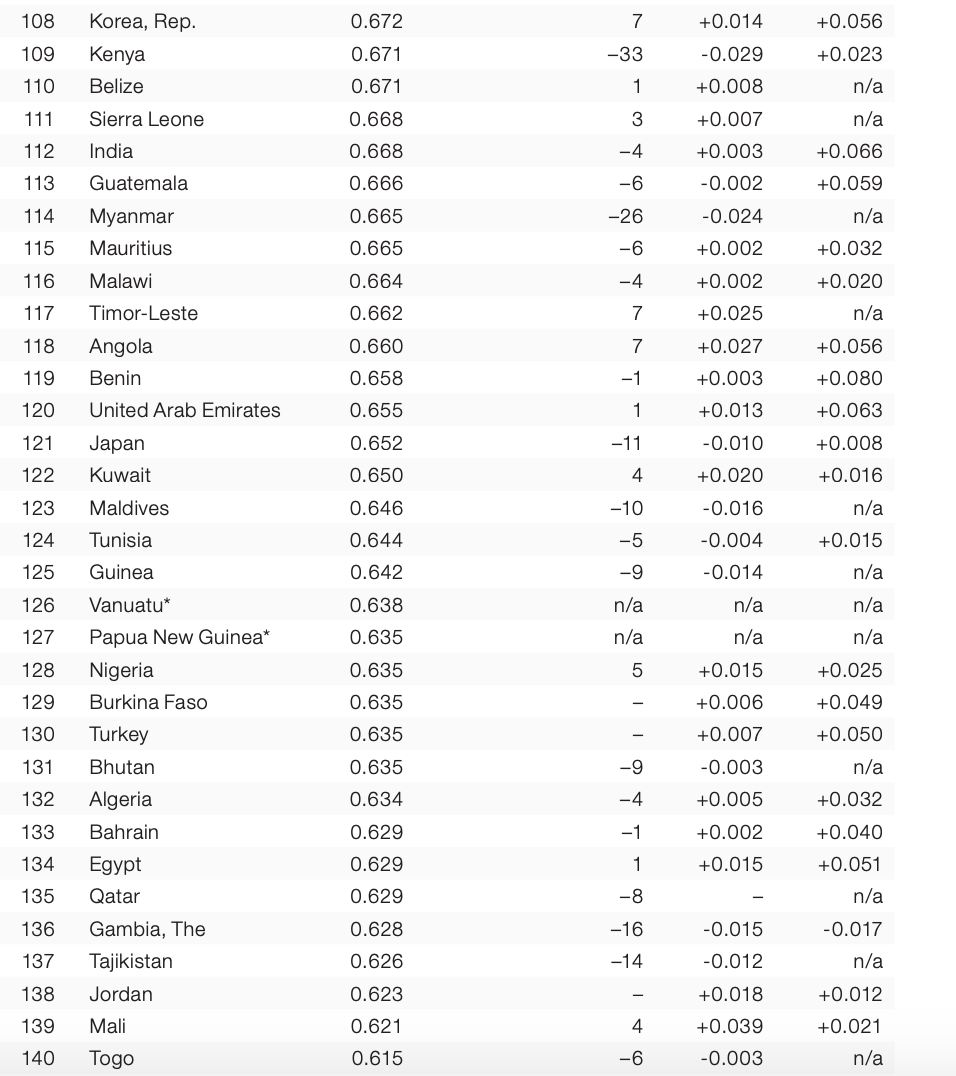Click the country name Korea, Rep.
Screen dimensions: 956x1076
[143, 21]
